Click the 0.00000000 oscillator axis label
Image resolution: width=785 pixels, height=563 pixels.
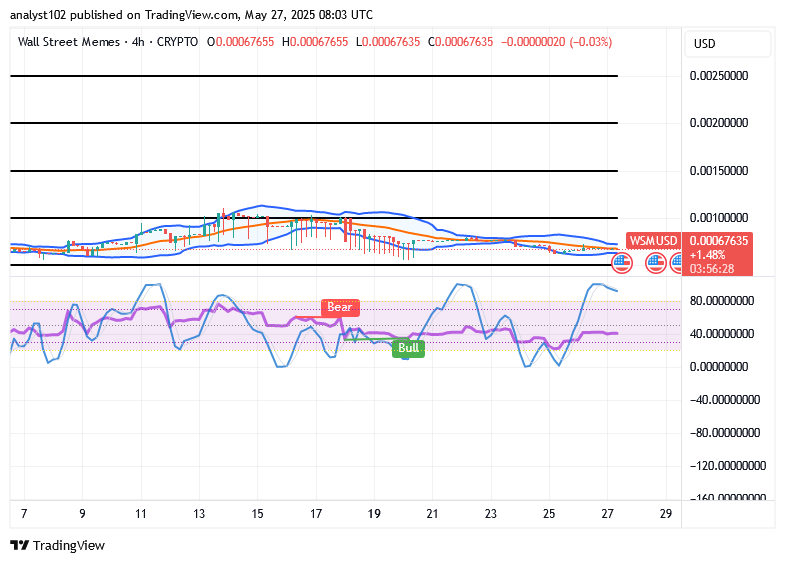coord(719,367)
